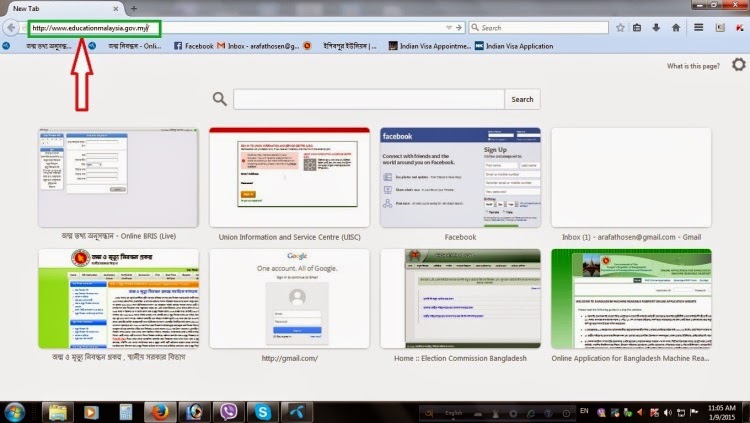Open Windows Explorer from taskbar
Screen dimensions: 750x423
tap(57, 412)
